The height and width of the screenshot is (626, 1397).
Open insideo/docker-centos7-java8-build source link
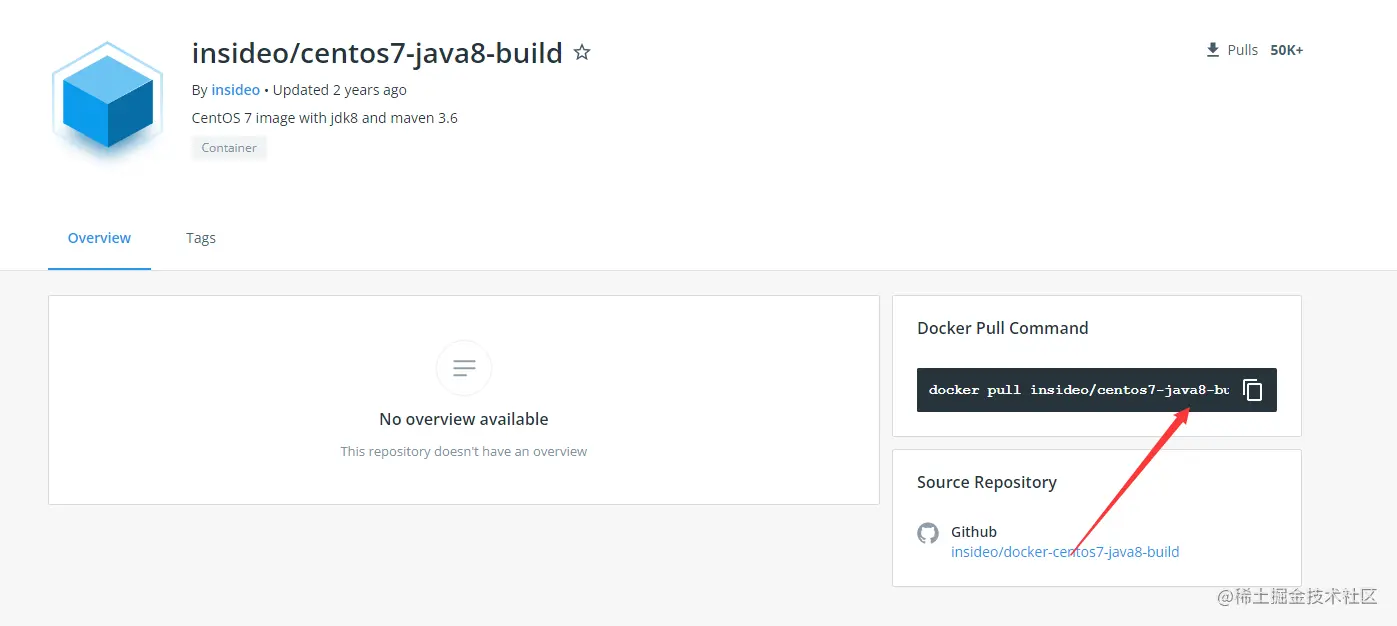1065,552
